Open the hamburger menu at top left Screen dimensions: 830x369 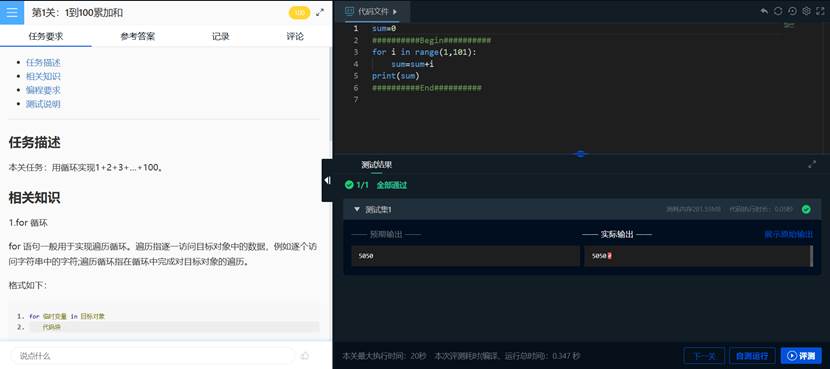click(12, 13)
